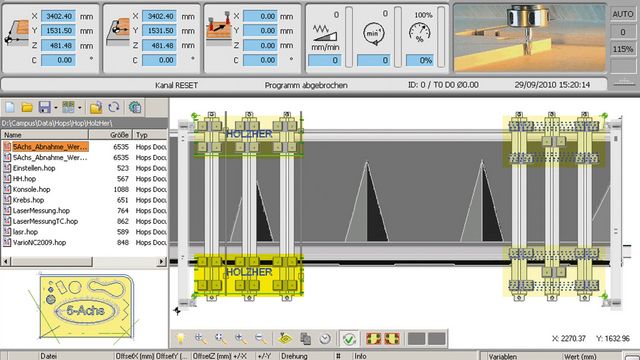
Task: Click the first zoom magnifier icon
Action: click(200, 338)
